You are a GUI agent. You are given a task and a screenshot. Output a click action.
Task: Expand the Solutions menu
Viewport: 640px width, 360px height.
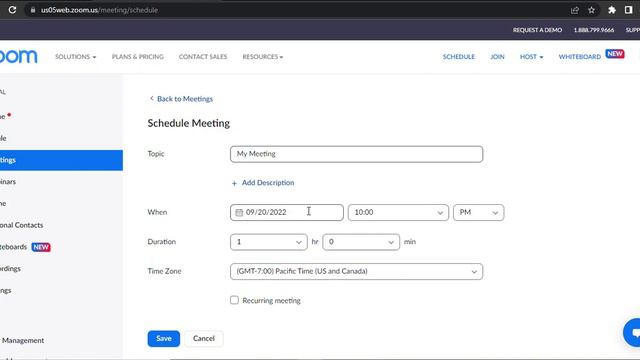76,57
